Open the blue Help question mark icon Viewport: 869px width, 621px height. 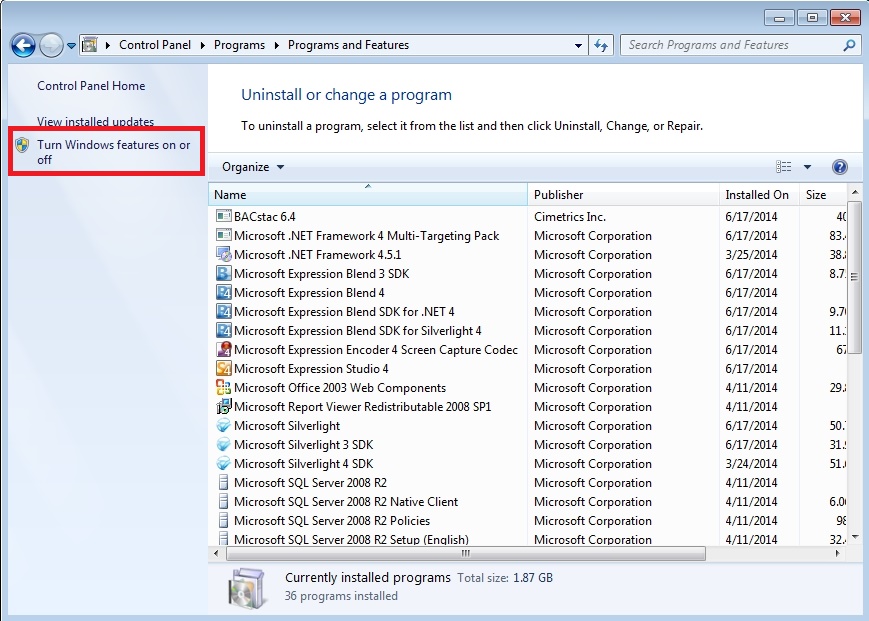pos(839,167)
